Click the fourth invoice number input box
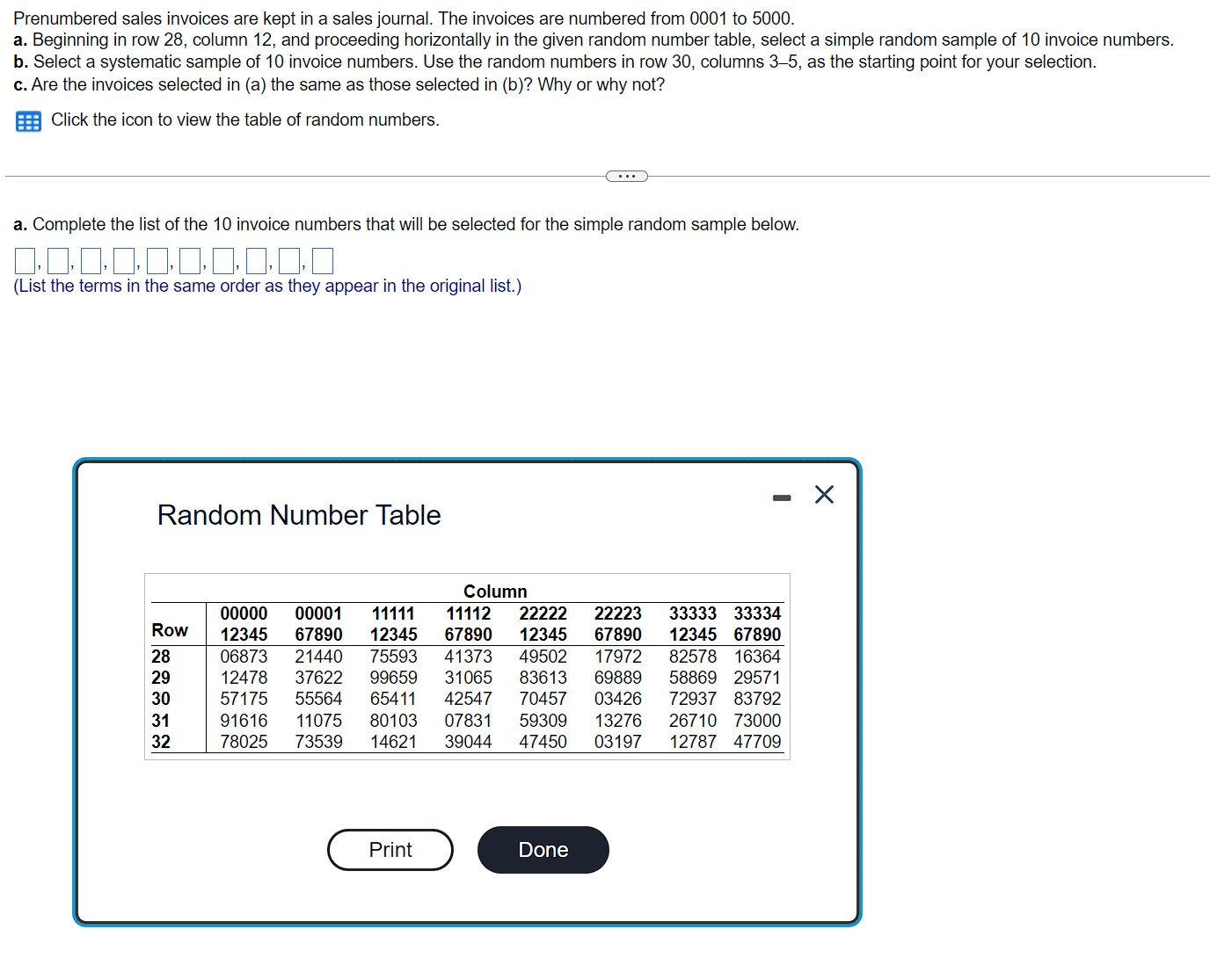The height and width of the screenshot is (980, 1210). 124,261
